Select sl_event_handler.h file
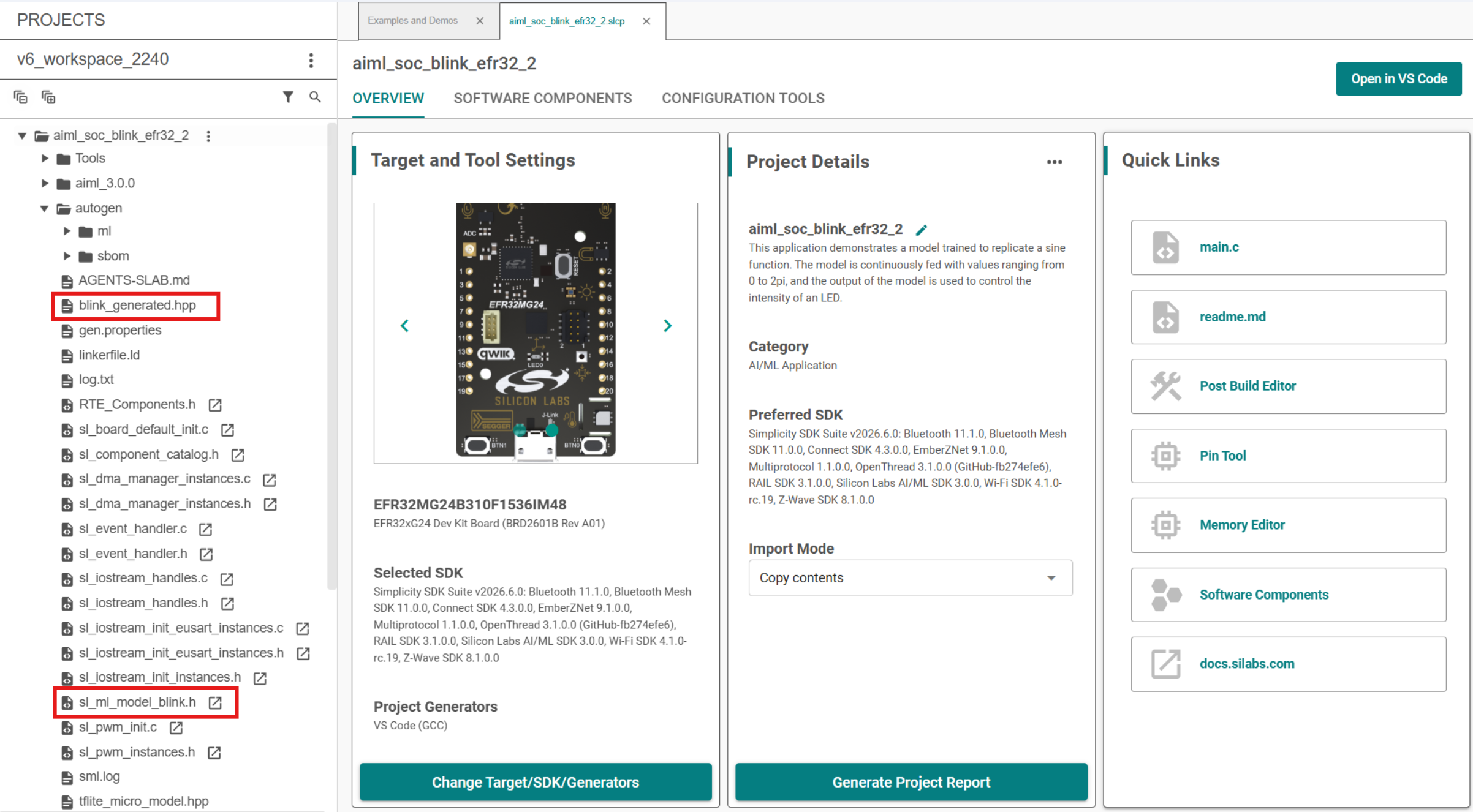This screenshot has width=1473, height=812. (133, 554)
